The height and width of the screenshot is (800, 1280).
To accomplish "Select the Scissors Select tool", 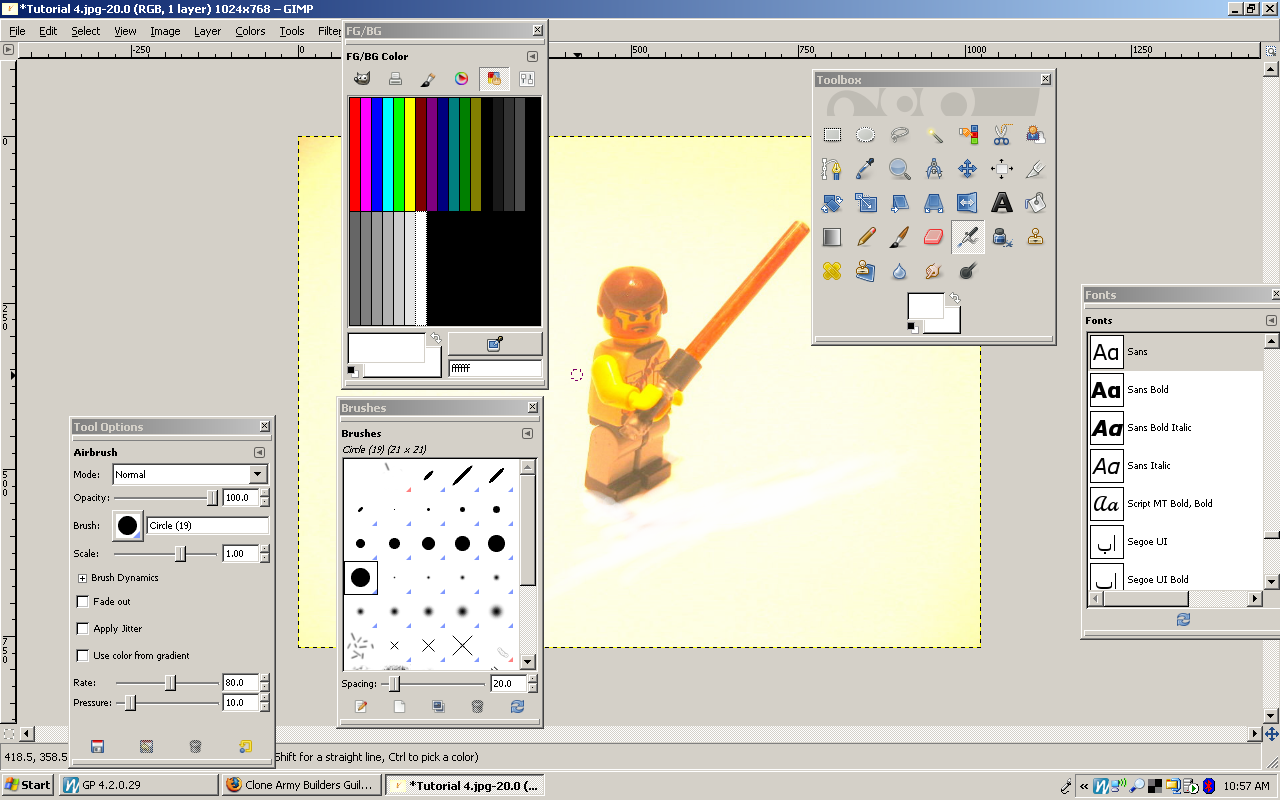I will (x=1002, y=134).
